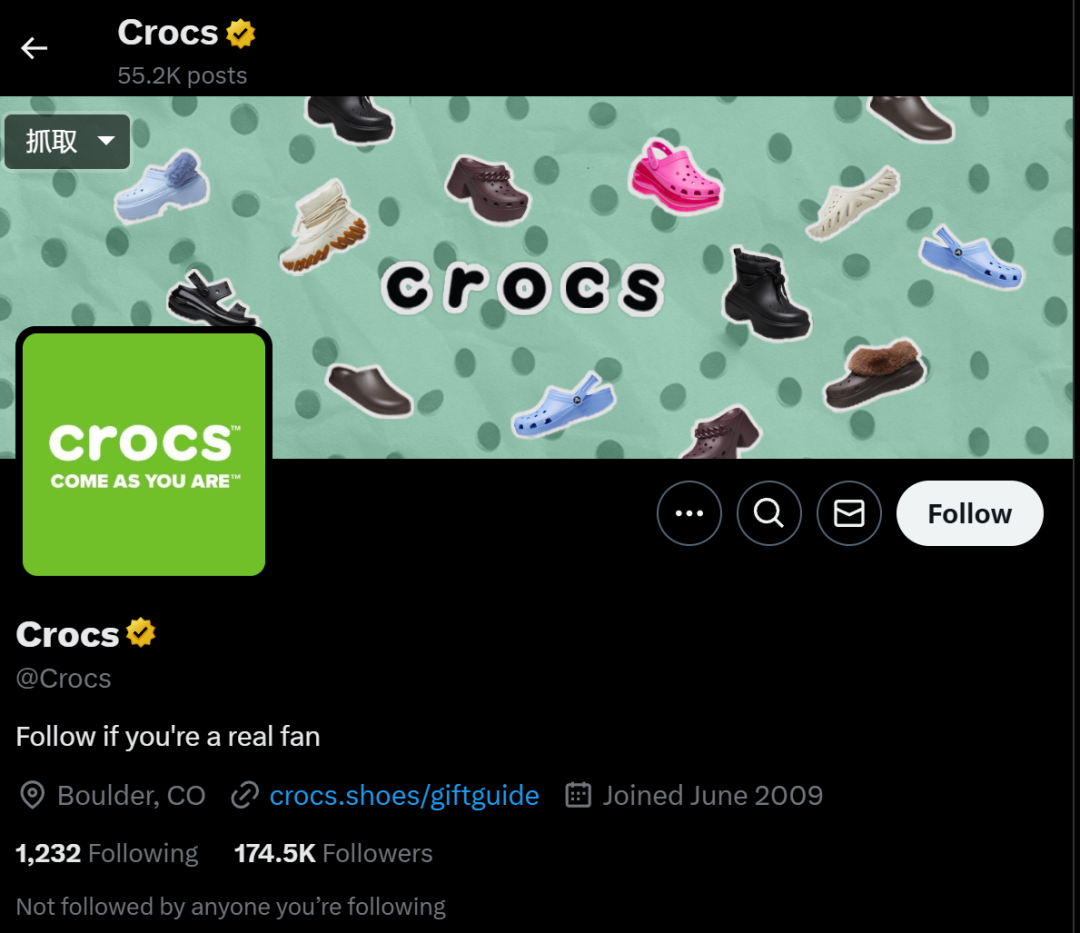Click the @Crocs handle text
The width and height of the screenshot is (1080, 933).
tap(64, 678)
